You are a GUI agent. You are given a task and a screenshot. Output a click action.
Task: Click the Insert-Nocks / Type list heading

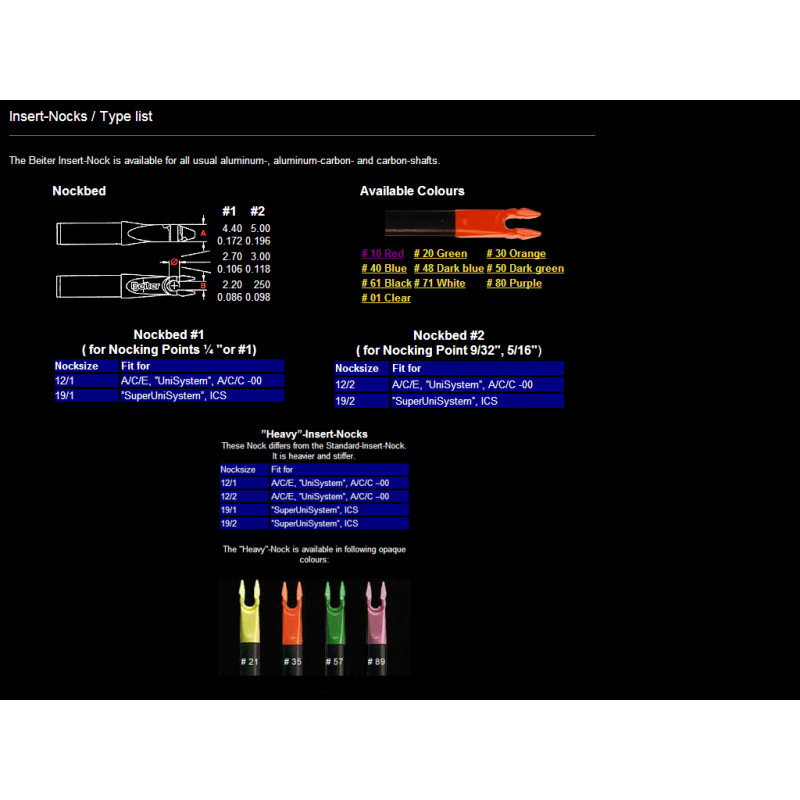pos(81,116)
